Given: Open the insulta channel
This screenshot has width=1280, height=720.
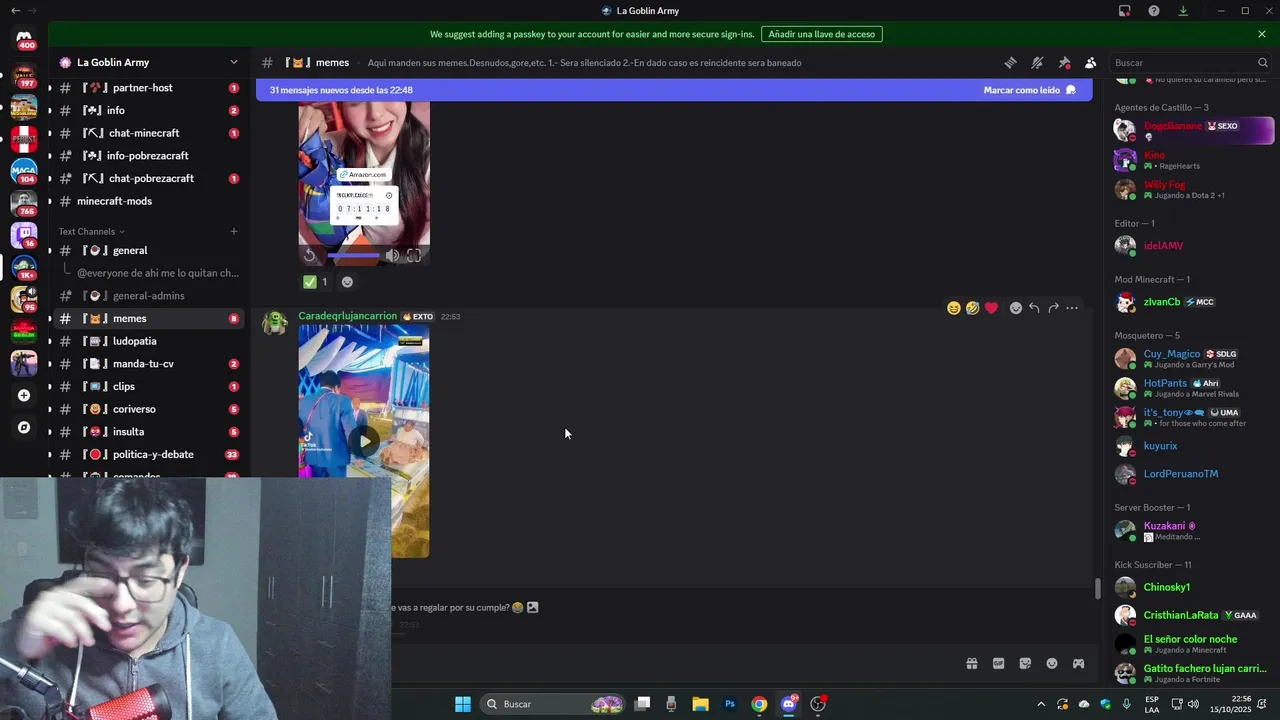Looking at the screenshot, I should click(148, 432).
